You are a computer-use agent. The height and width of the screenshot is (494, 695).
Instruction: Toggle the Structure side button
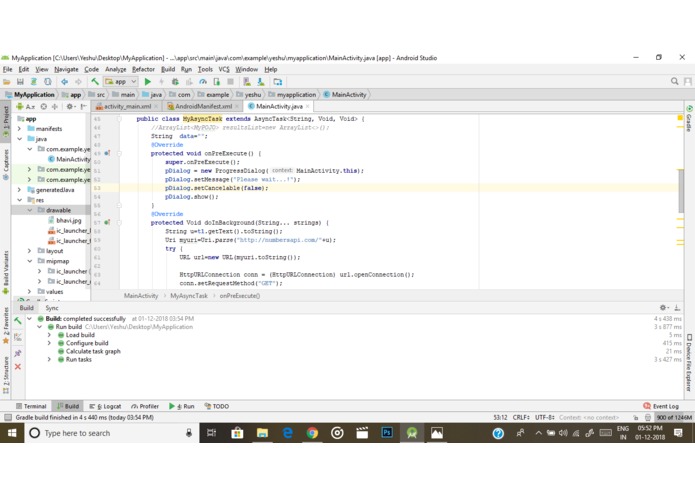(6, 375)
